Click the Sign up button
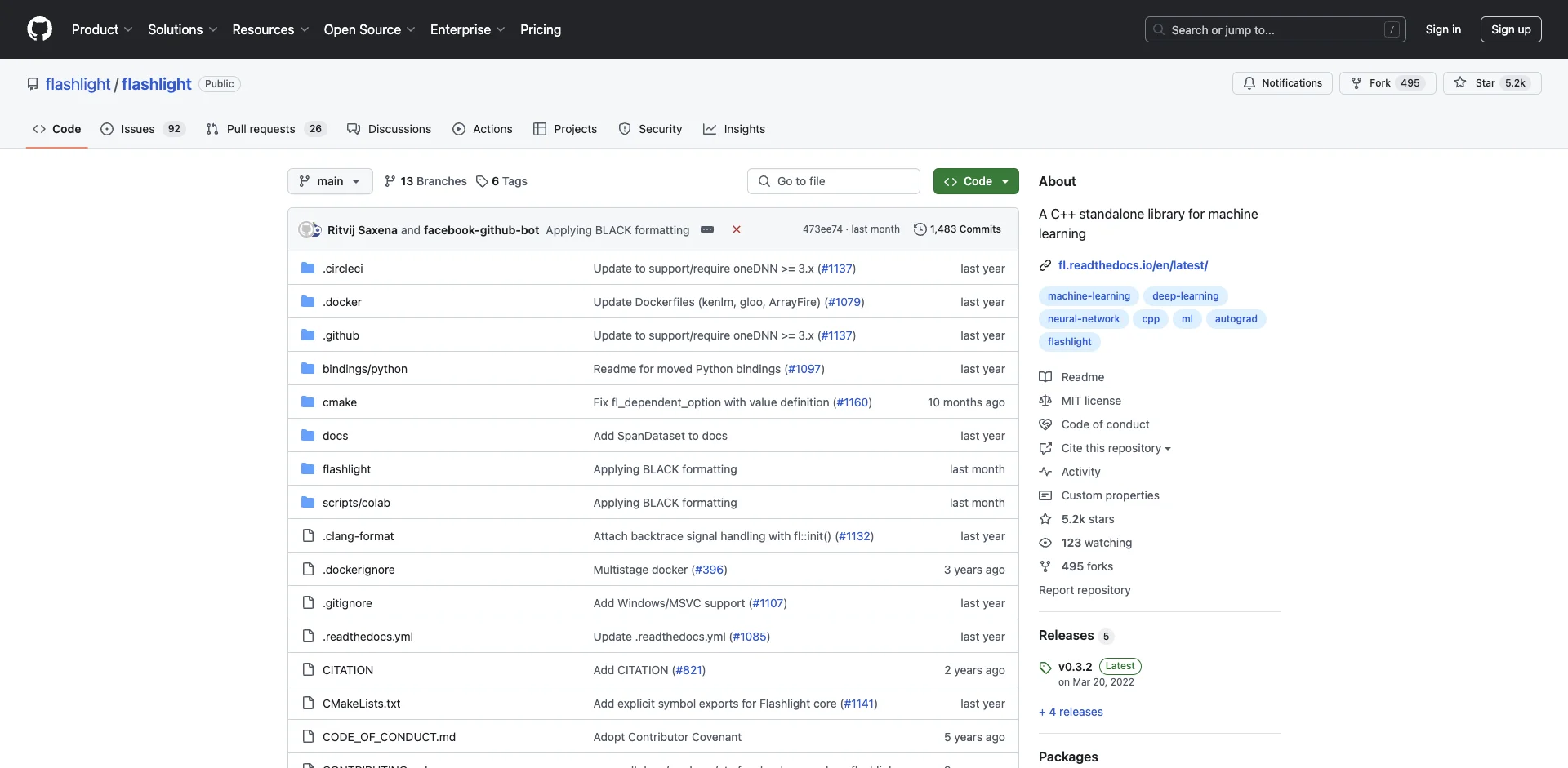1568x768 pixels. [x=1511, y=29]
